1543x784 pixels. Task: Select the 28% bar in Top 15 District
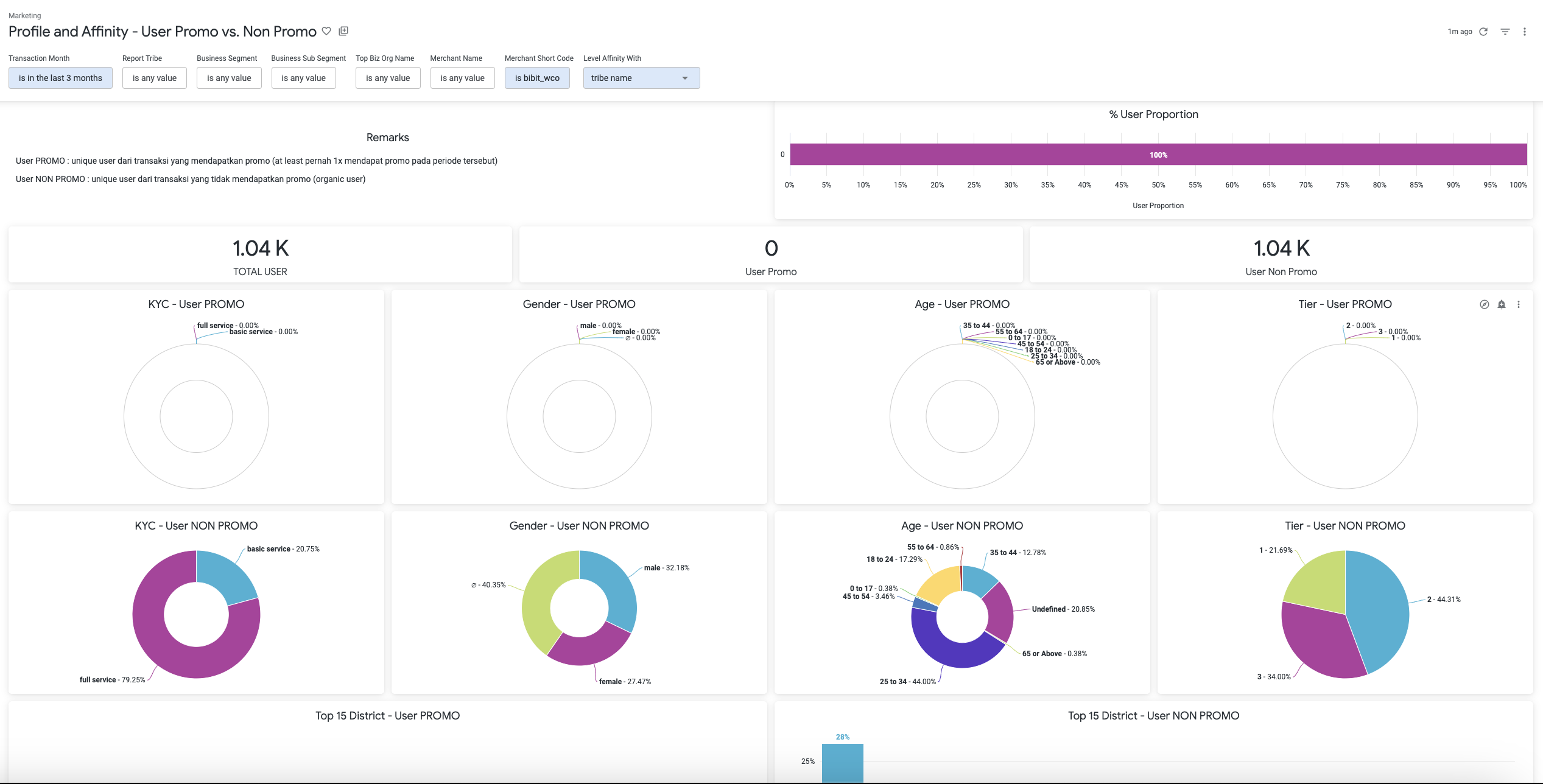843,762
